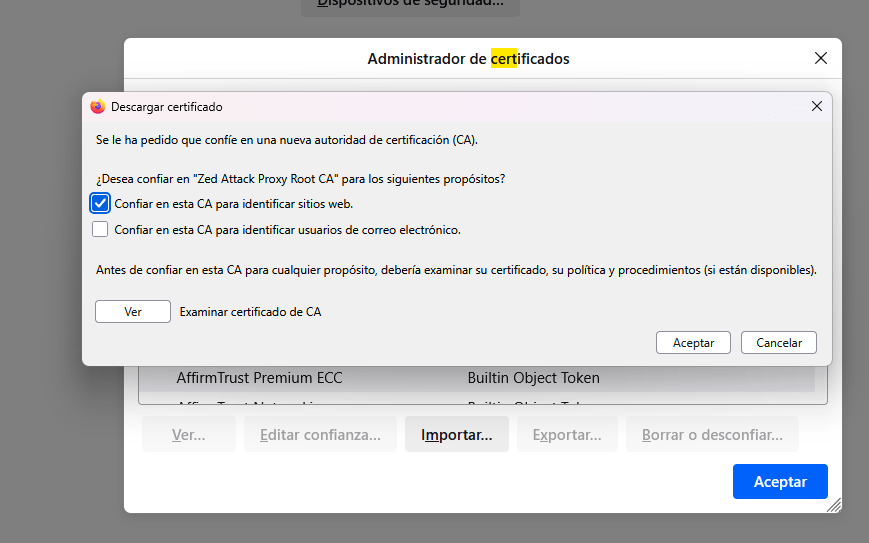Viewport: 869px width, 543px height.
Task: Click Builtin Object Token next to AffirmTrust Premium
Action: [533, 378]
